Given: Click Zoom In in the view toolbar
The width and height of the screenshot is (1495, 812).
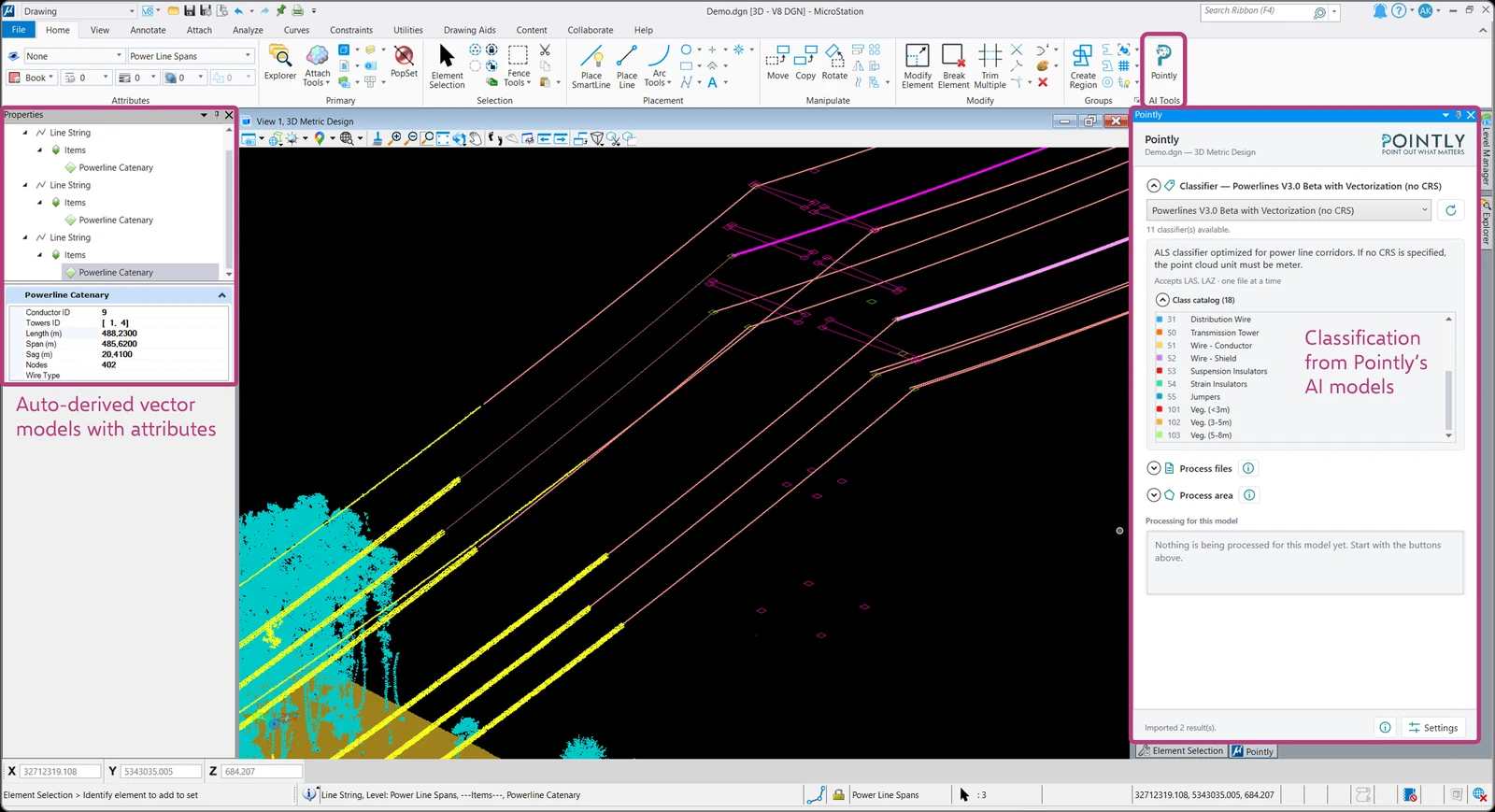Looking at the screenshot, I should coord(395,138).
